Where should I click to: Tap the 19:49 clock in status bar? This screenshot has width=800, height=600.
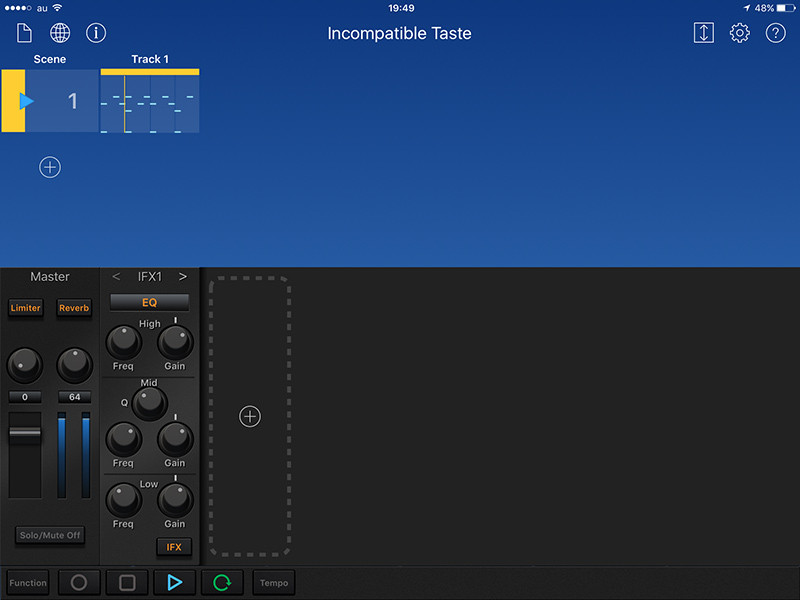[401, 8]
